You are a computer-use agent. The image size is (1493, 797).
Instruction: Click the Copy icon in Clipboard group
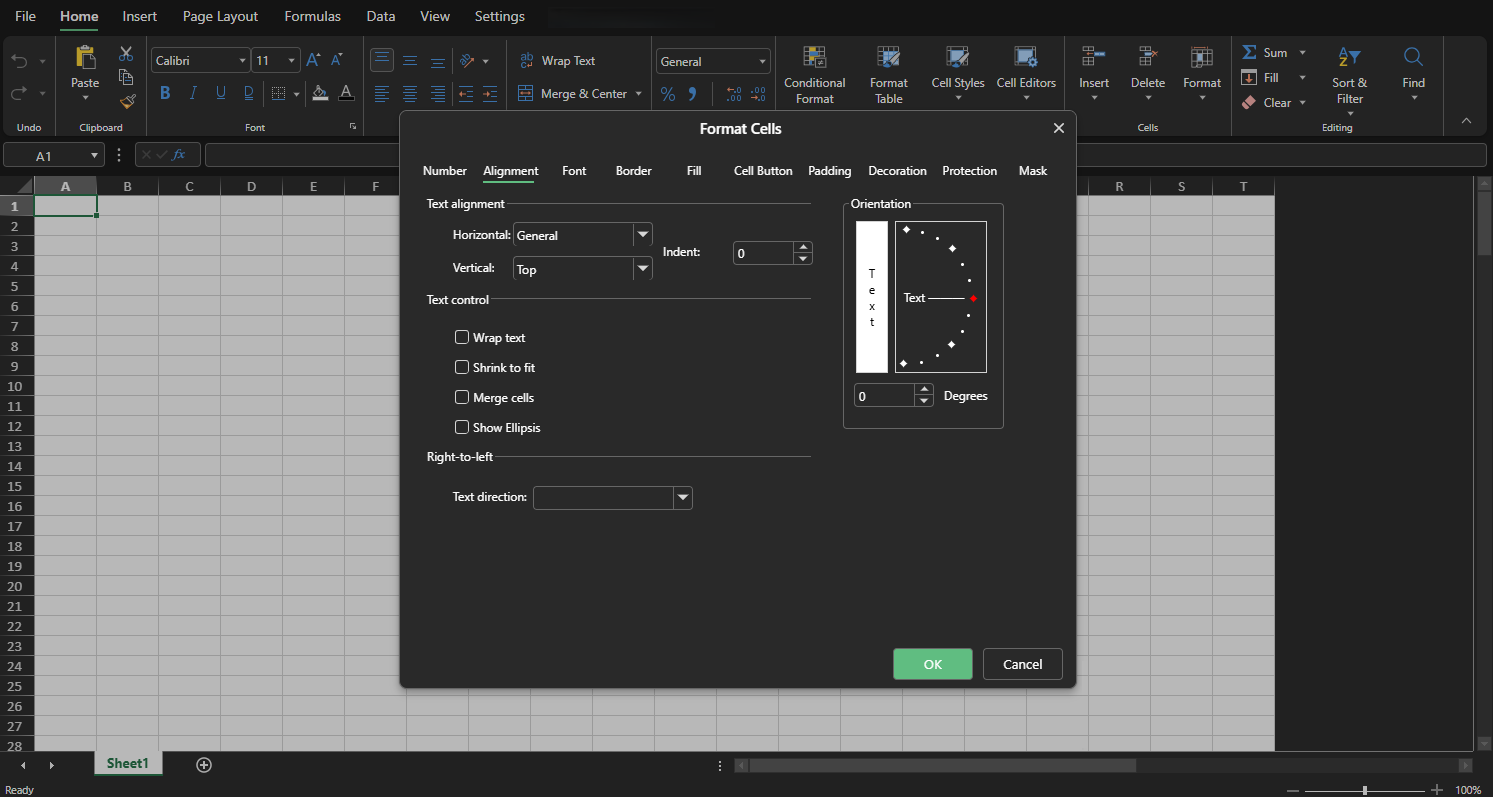click(x=126, y=77)
